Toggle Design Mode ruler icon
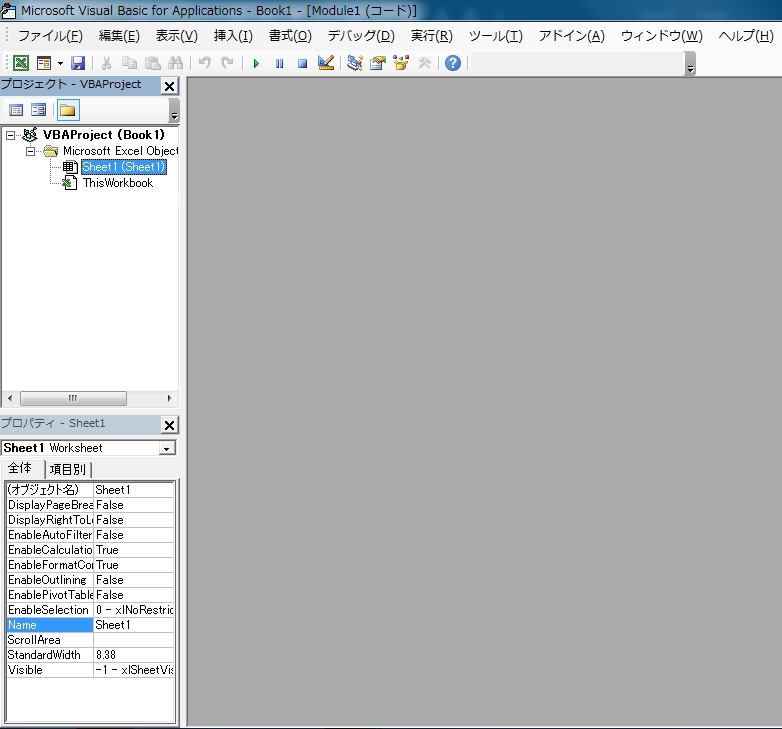The width and height of the screenshot is (782, 729). (326, 63)
